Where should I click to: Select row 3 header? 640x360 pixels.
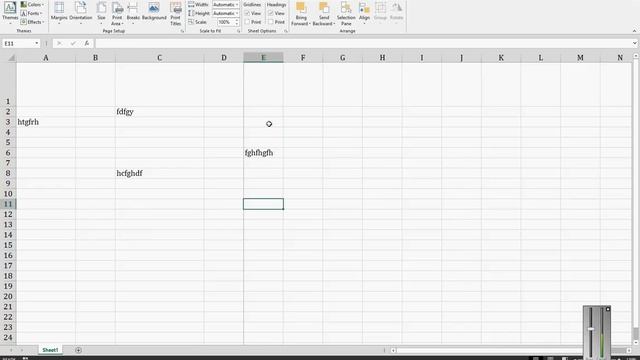pos(8,122)
